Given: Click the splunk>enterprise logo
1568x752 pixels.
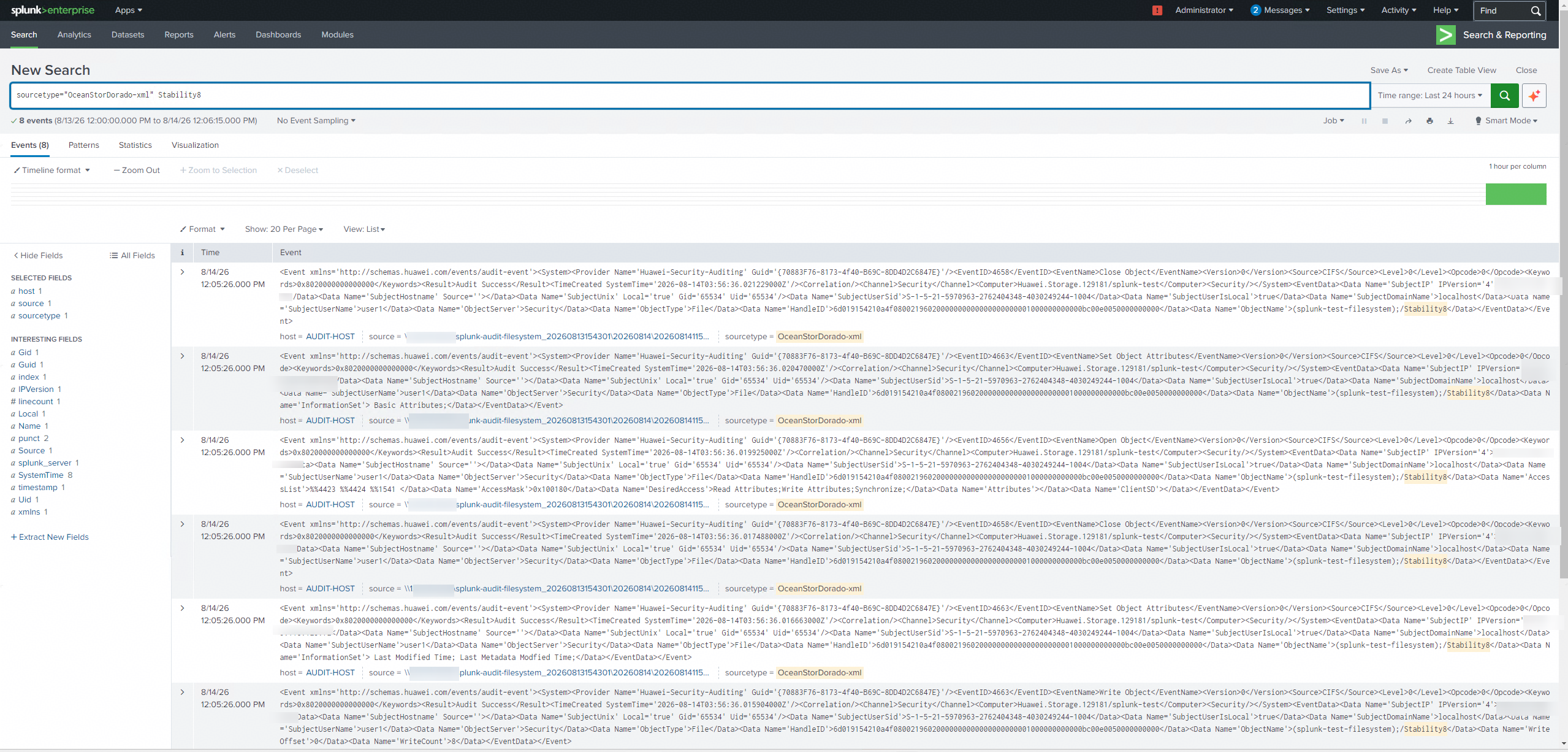Looking at the screenshot, I should [53, 10].
